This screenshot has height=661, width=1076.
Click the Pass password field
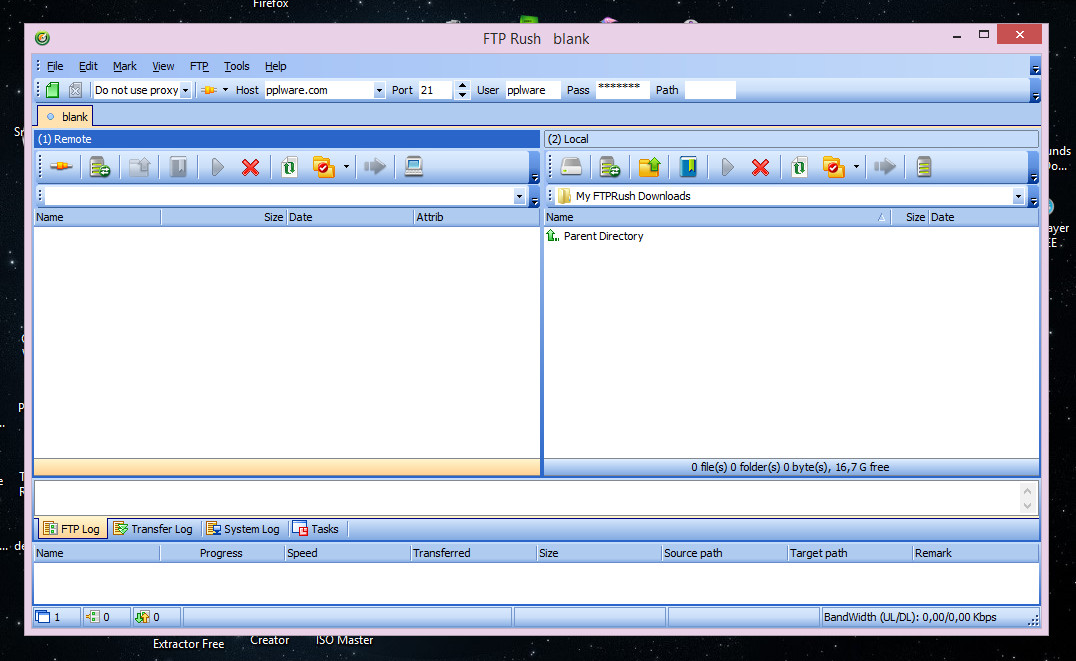pos(622,90)
